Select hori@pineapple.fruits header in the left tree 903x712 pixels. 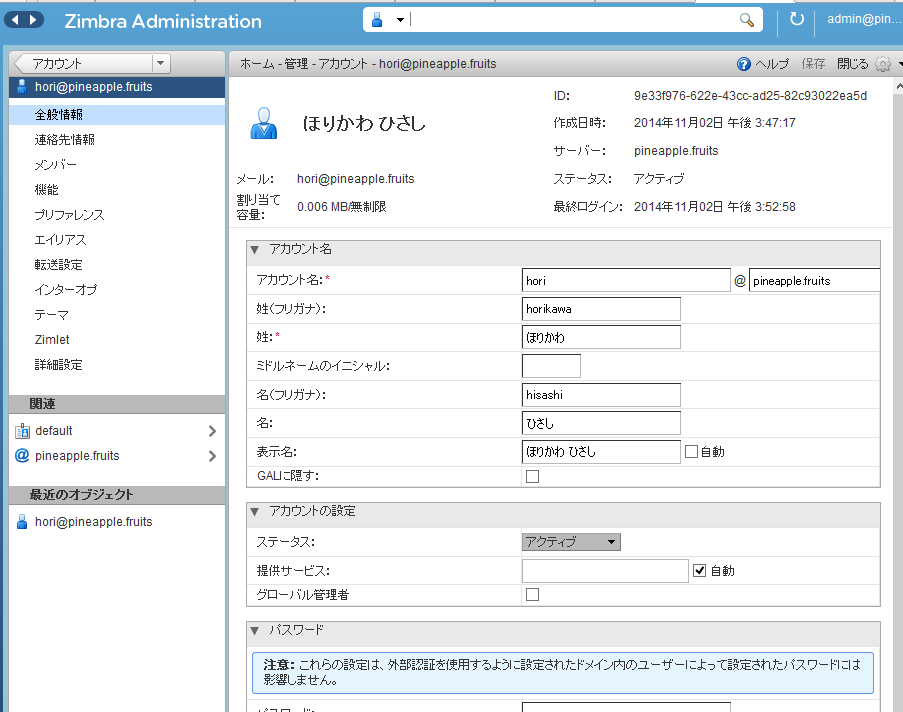[x=117, y=87]
